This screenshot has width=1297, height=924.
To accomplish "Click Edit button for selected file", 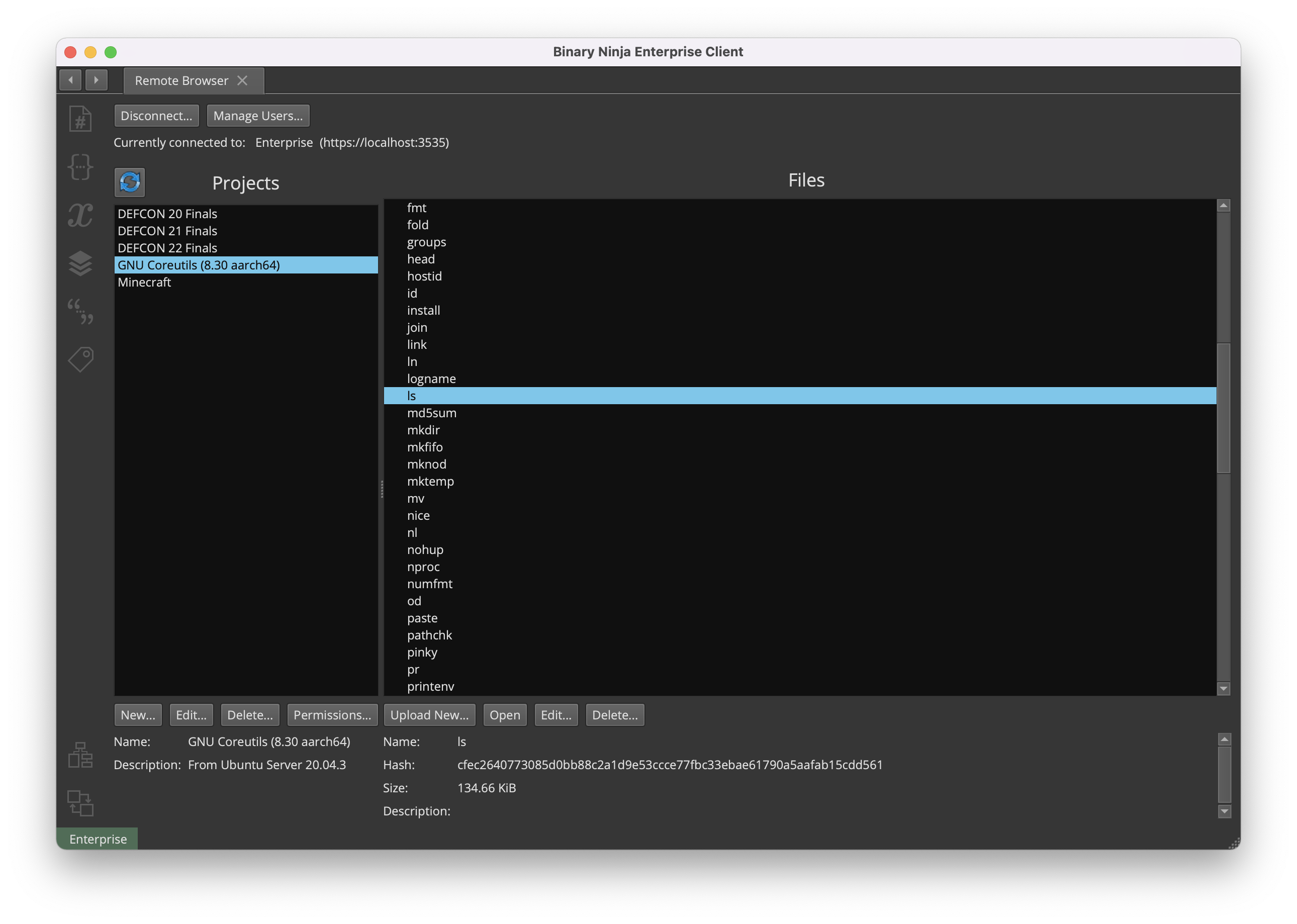I will tap(556, 715).
